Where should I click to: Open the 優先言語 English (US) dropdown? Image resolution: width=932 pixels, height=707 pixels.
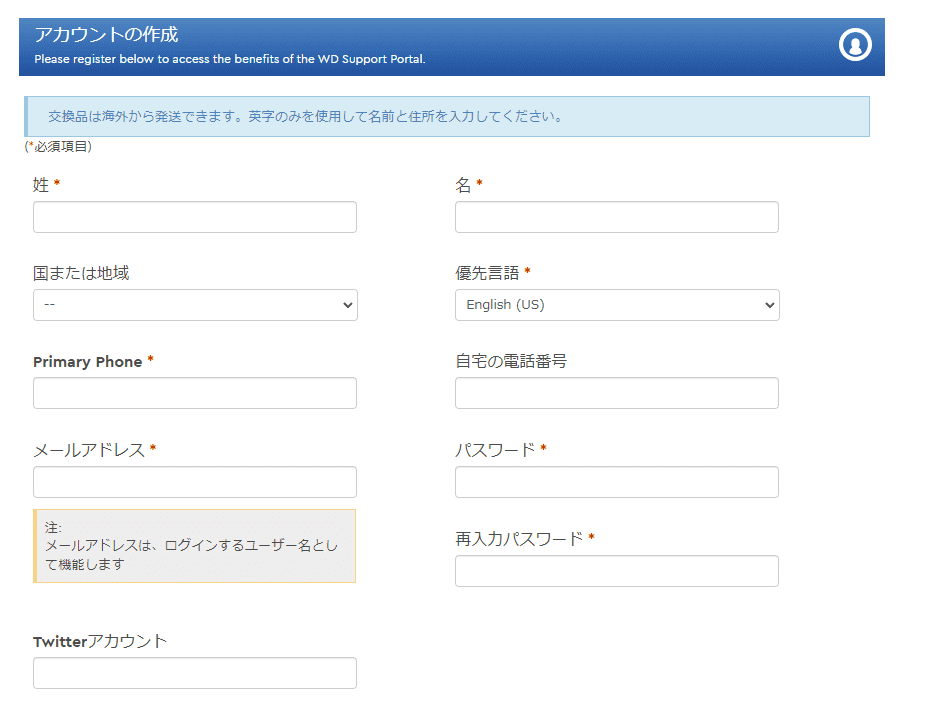(617, 305)
